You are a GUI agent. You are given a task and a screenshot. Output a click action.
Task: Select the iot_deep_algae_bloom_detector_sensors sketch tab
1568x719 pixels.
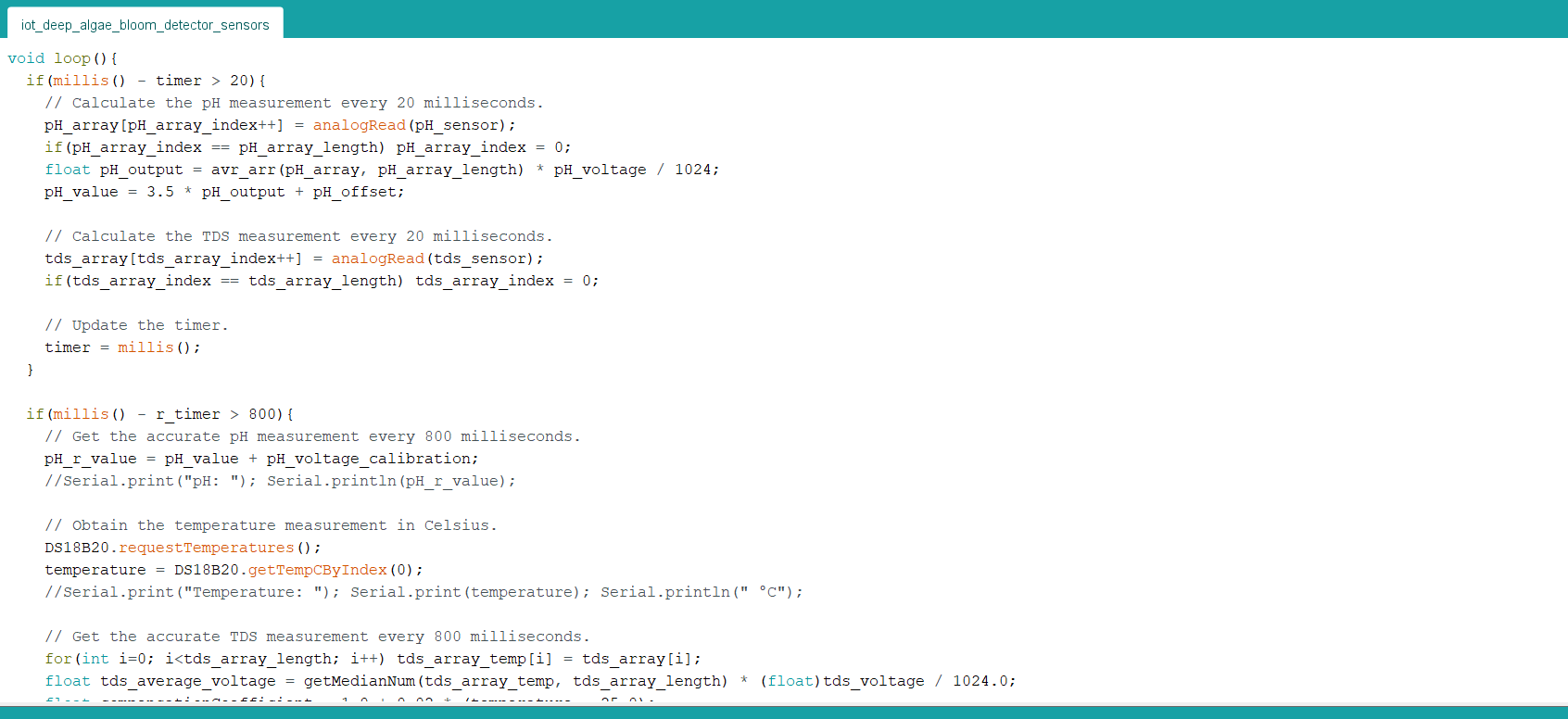pos(145,25)
